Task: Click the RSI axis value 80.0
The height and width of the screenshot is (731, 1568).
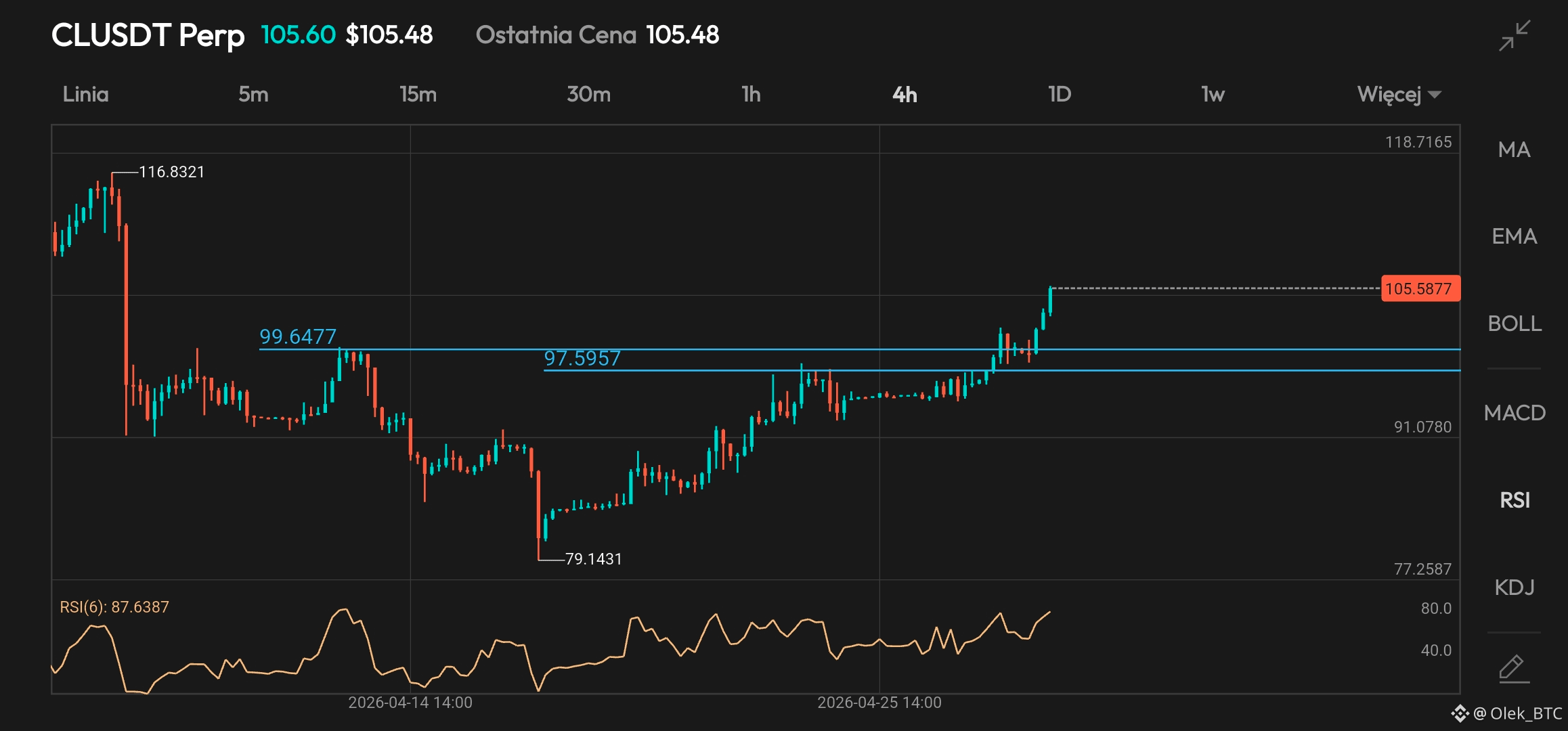Action: [x=1436, y=608]
